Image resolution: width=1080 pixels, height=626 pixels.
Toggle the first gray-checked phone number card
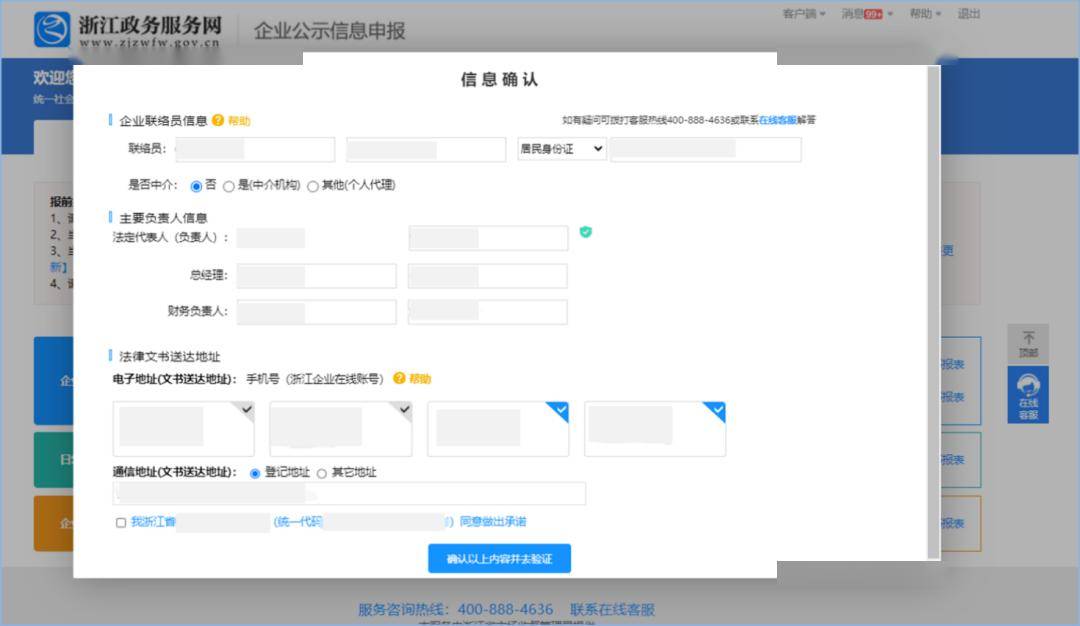click(x=184, y=429)
